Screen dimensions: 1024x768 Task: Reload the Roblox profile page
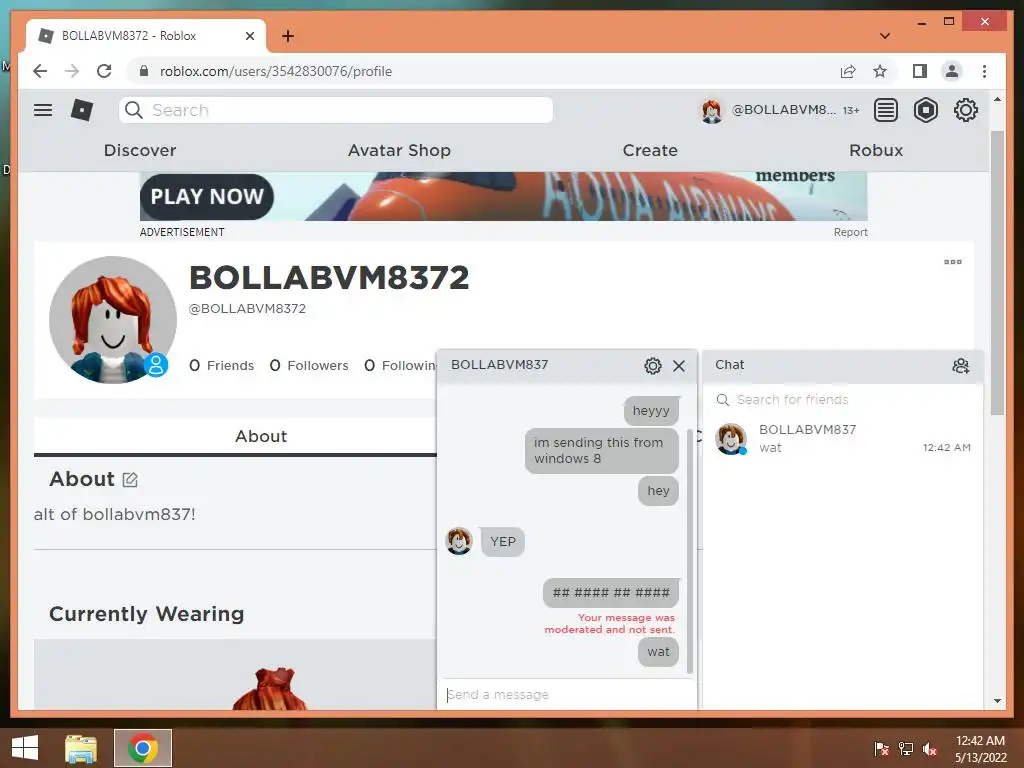pos(104,71)
